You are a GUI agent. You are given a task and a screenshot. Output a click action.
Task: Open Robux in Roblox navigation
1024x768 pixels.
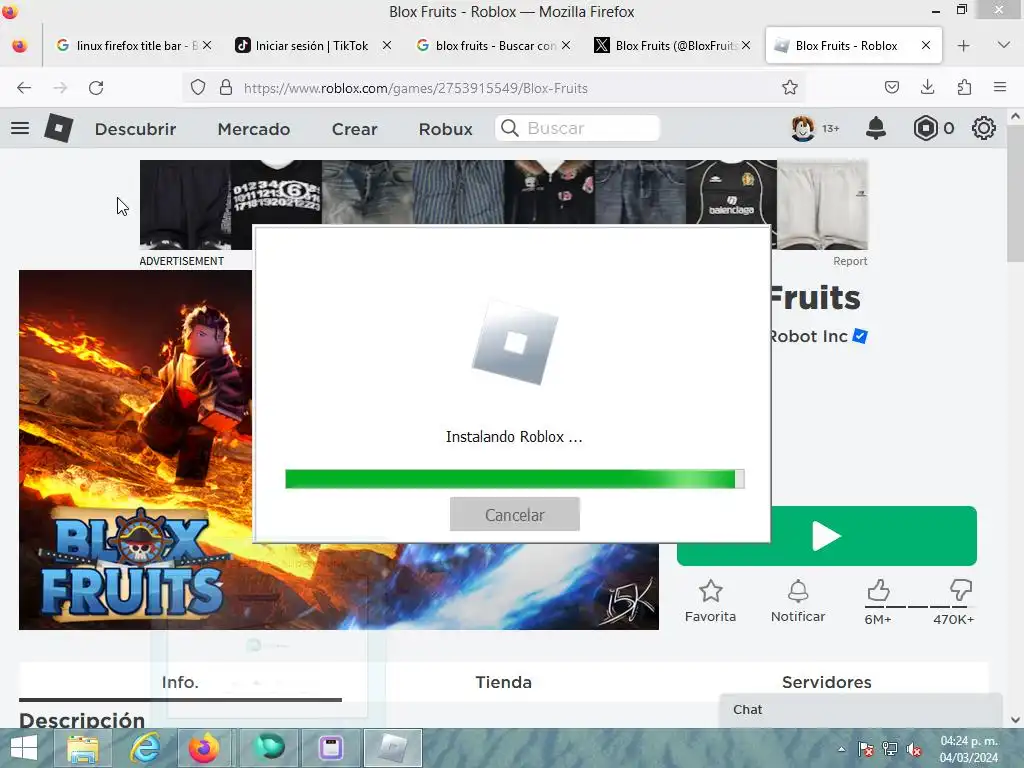pos(445,129)
